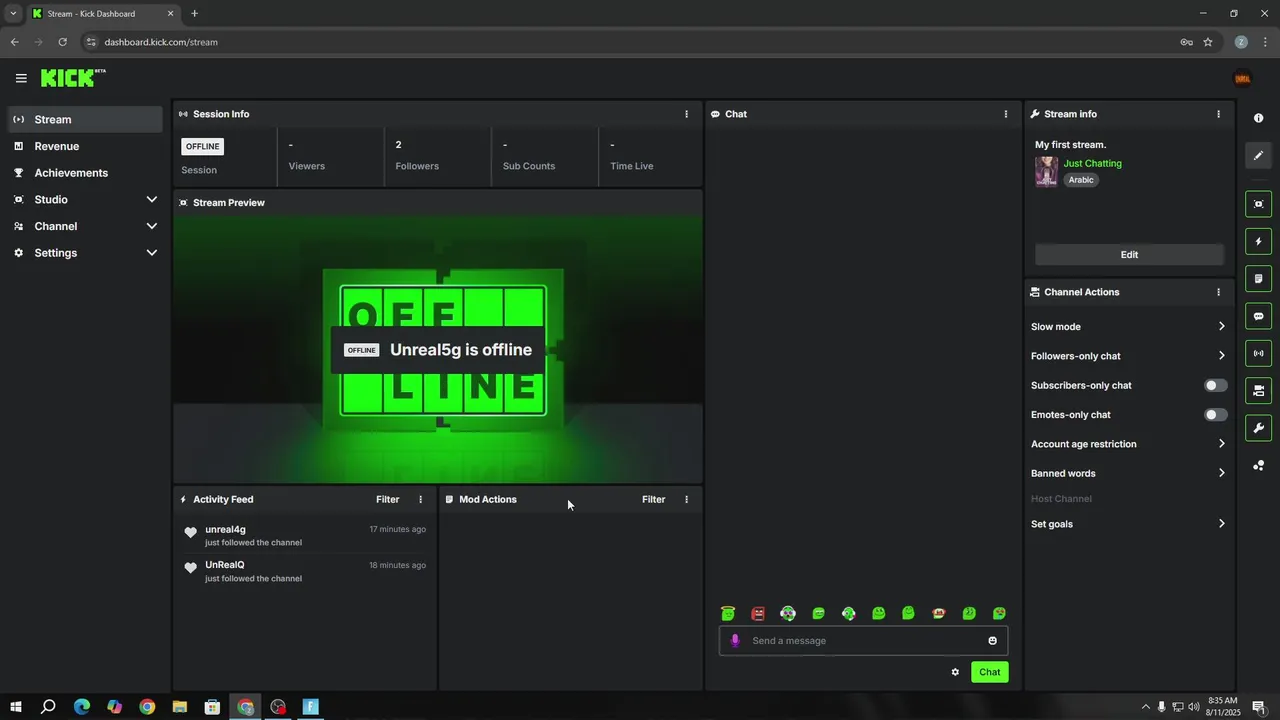Toggle Stream Preview widget via focus icon
1280x720 pixels.
pyautogui.click(x=1258, y=204)
